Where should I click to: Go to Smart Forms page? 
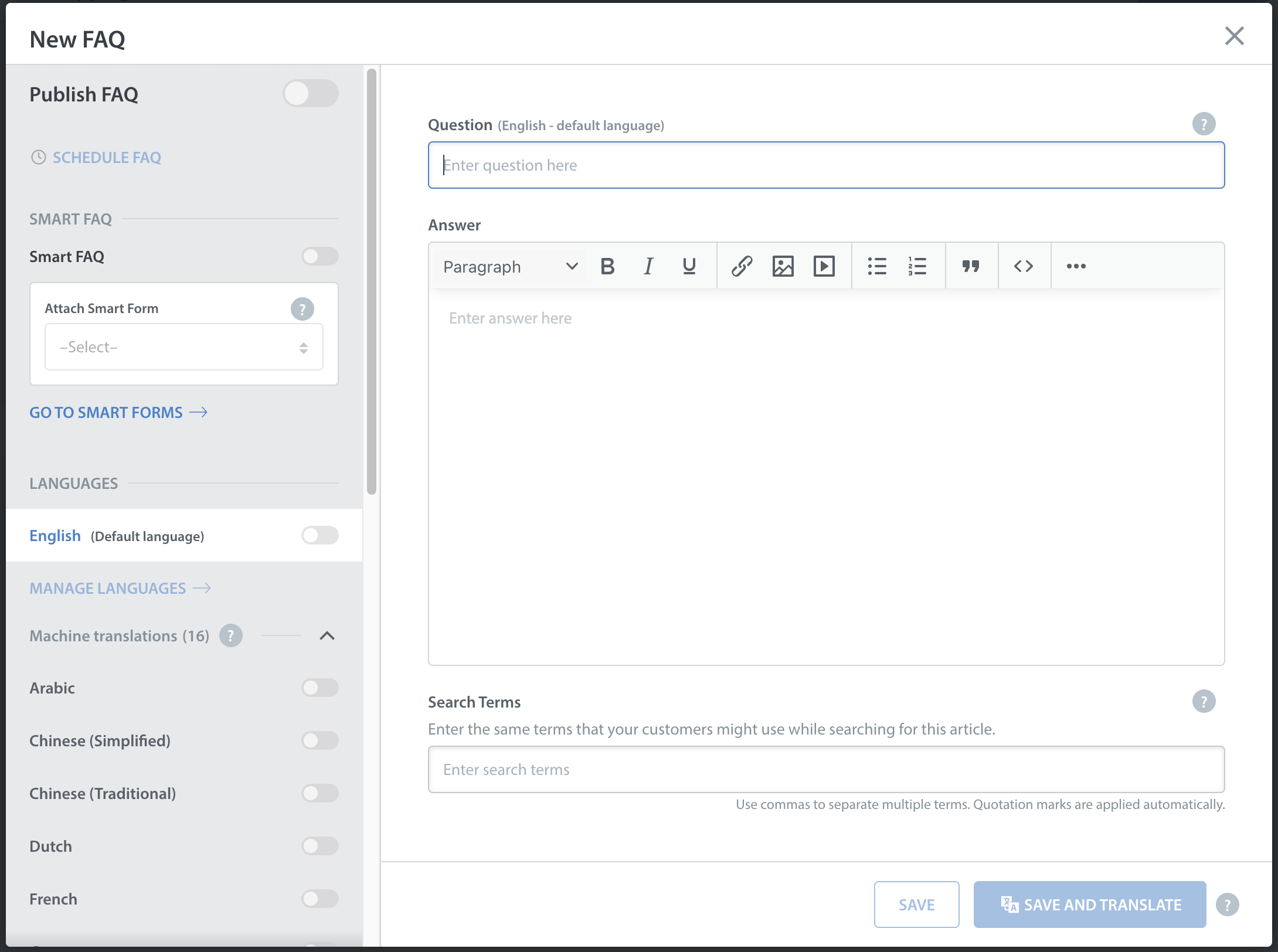[x=118, y=413]
